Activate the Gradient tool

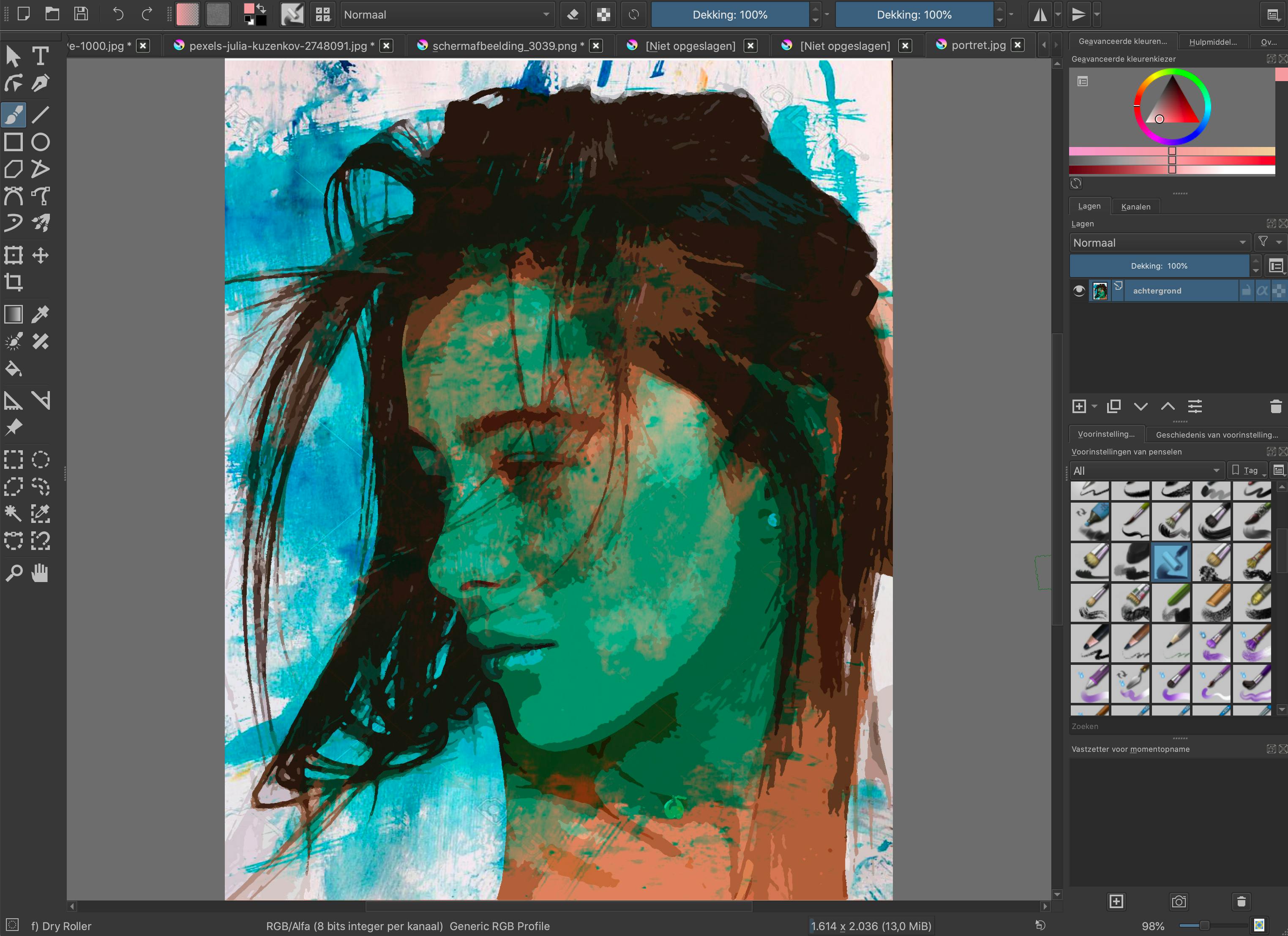(14, 314)
